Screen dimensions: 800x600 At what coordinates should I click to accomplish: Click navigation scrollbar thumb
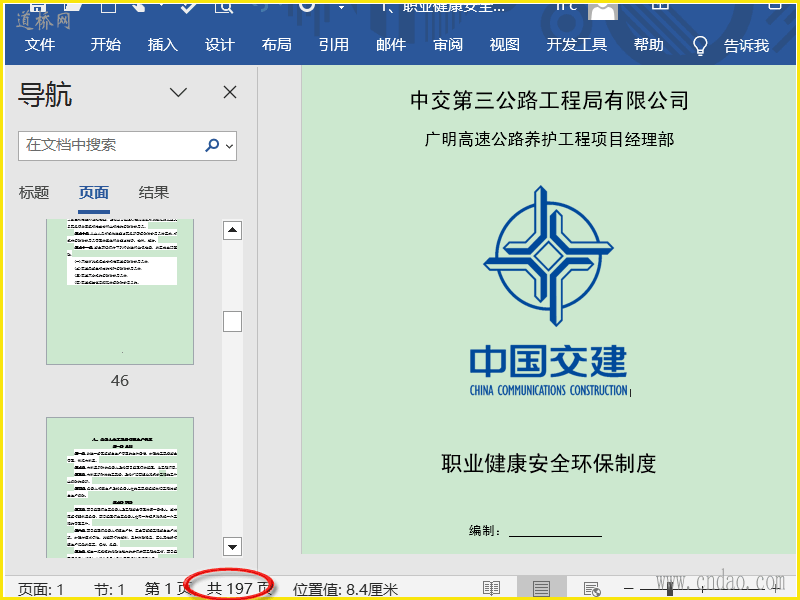tap(232, 321)
